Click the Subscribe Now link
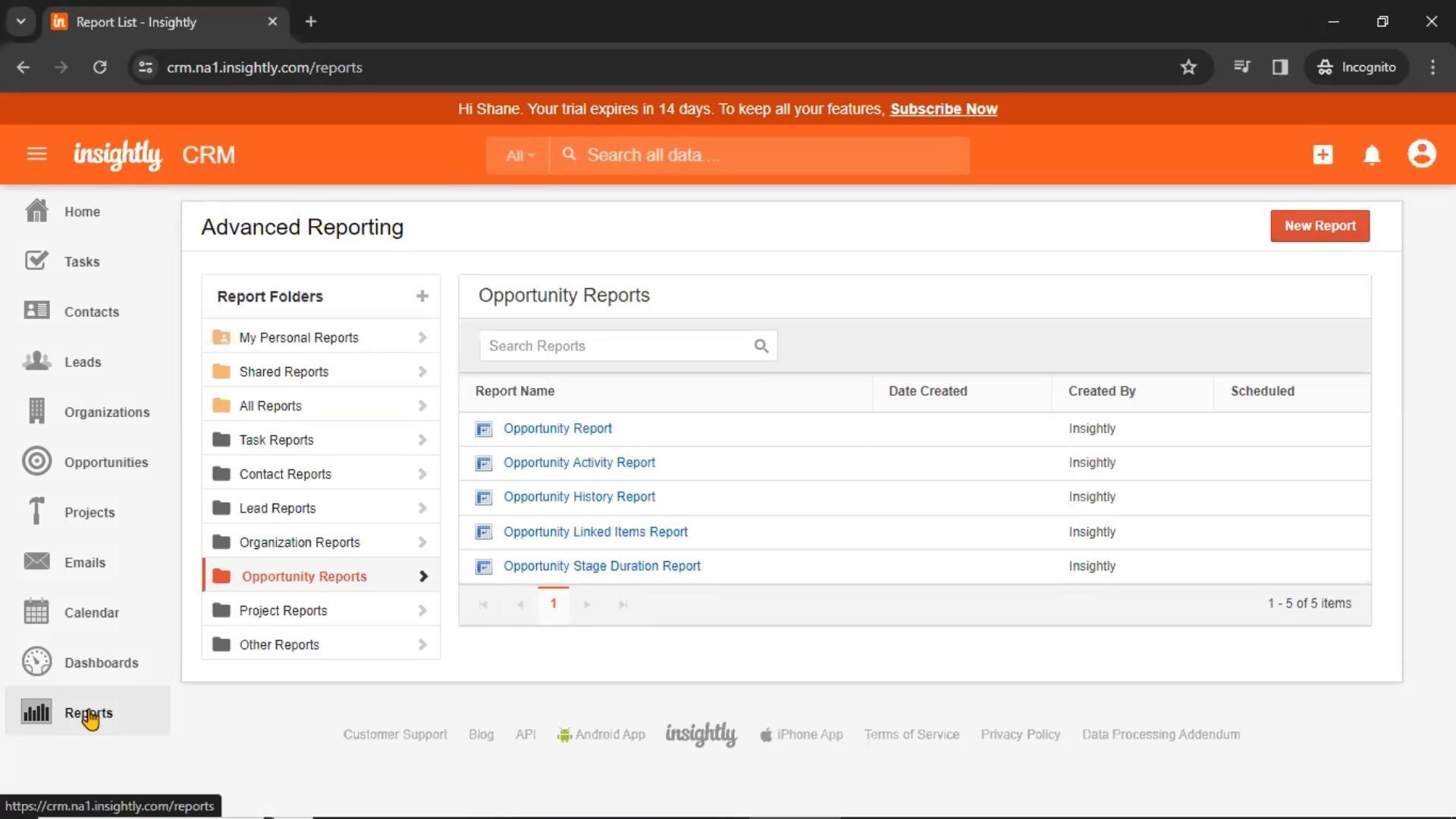The image size is (1456, 819). click(x=943, y=109)
